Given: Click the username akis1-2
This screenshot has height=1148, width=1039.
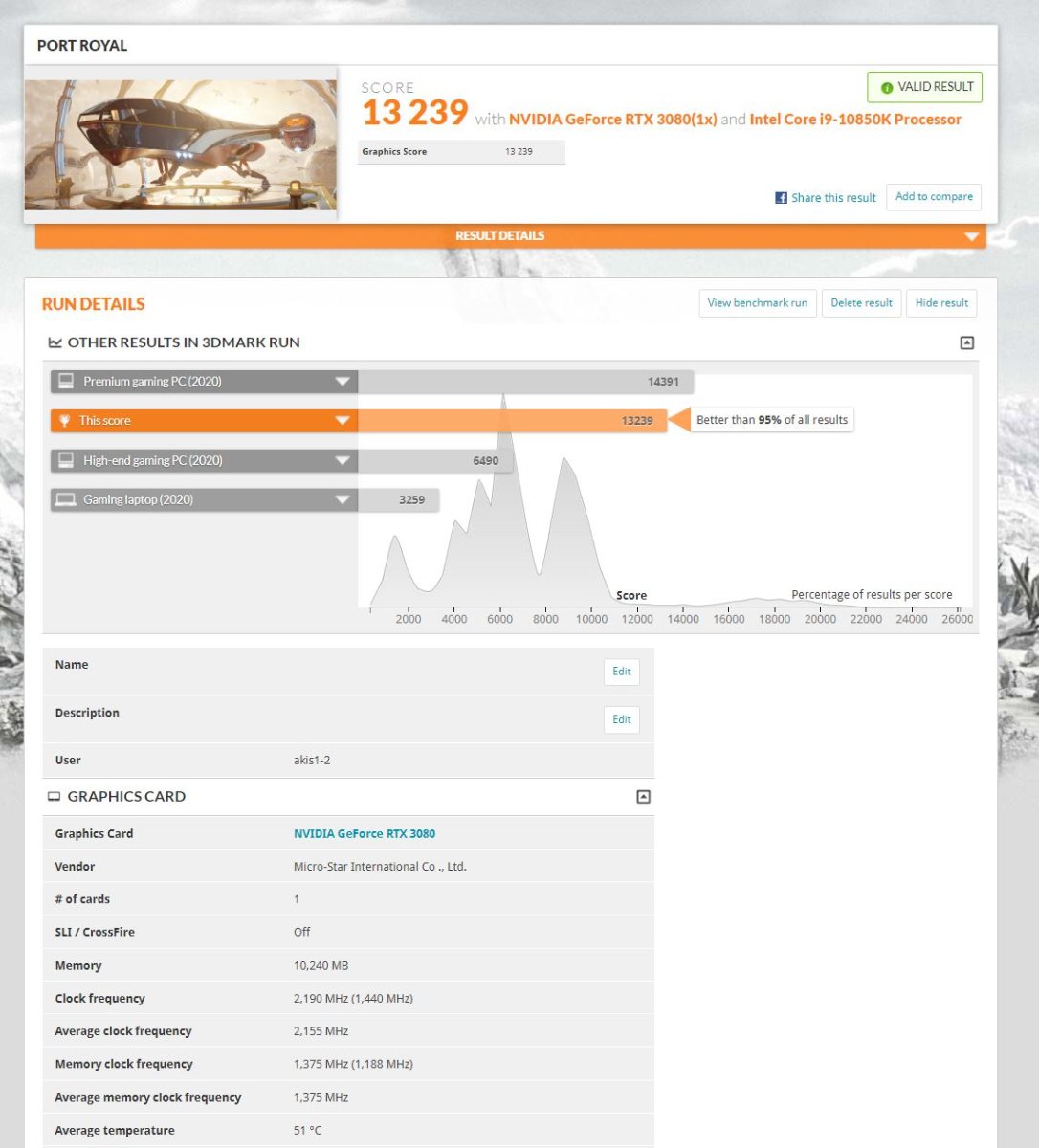Looking at the screenshot, I should coord(312,761).
